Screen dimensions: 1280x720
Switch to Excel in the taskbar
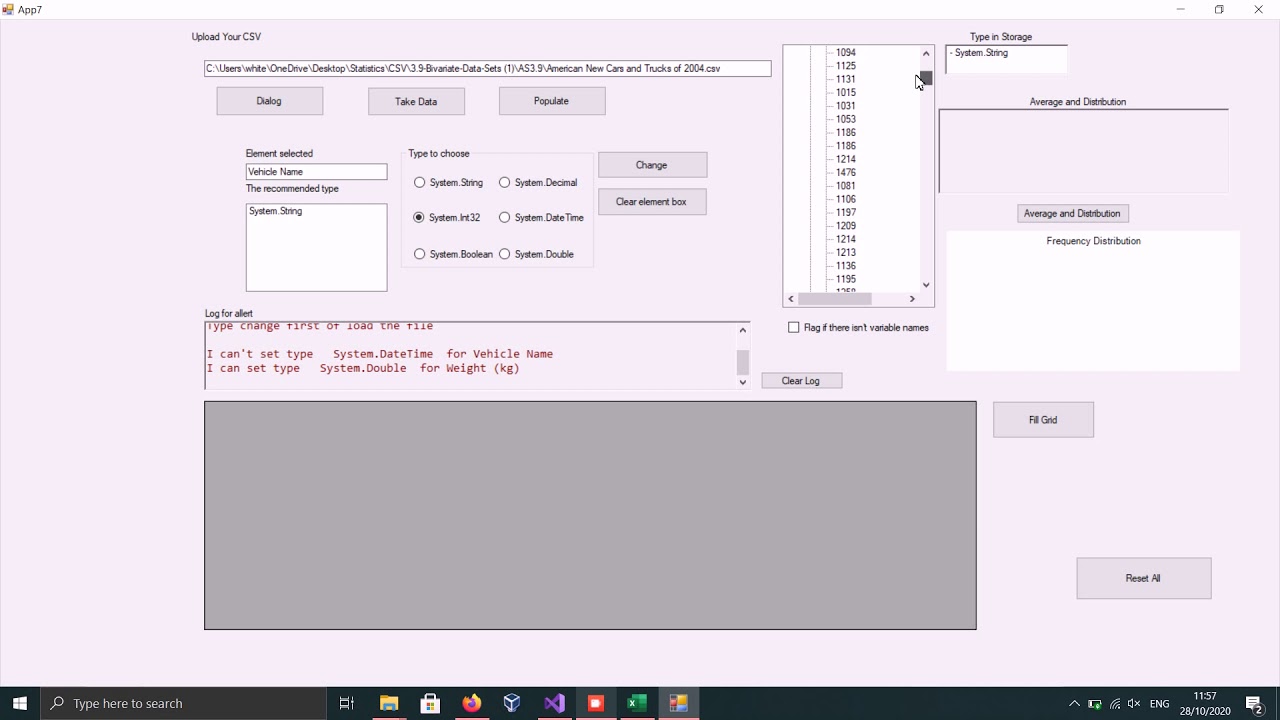pyautogui.click(x=636, y=703)
